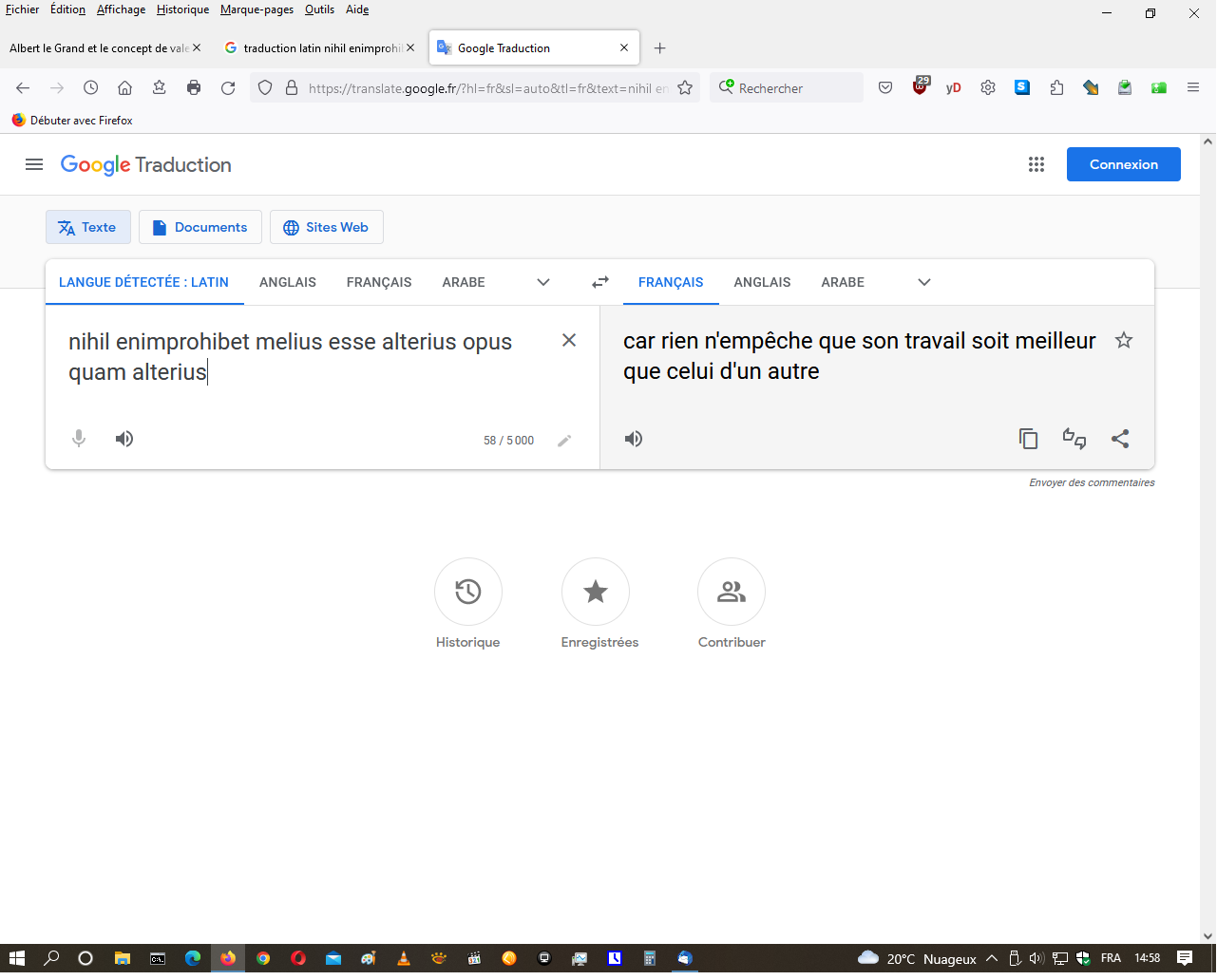
Task: Swap source and target languages
Action: click(600, 282)
